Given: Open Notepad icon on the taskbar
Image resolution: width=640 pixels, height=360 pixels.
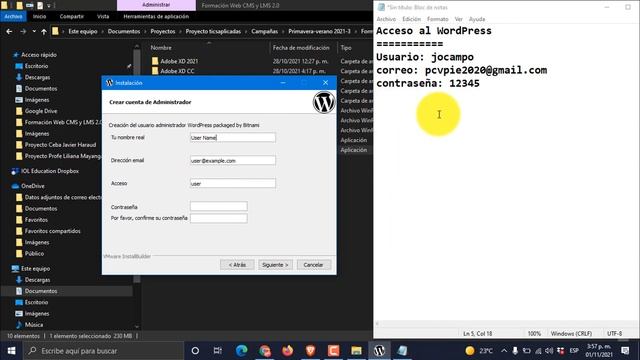Looking at the screenshot, I should point(402,351).
